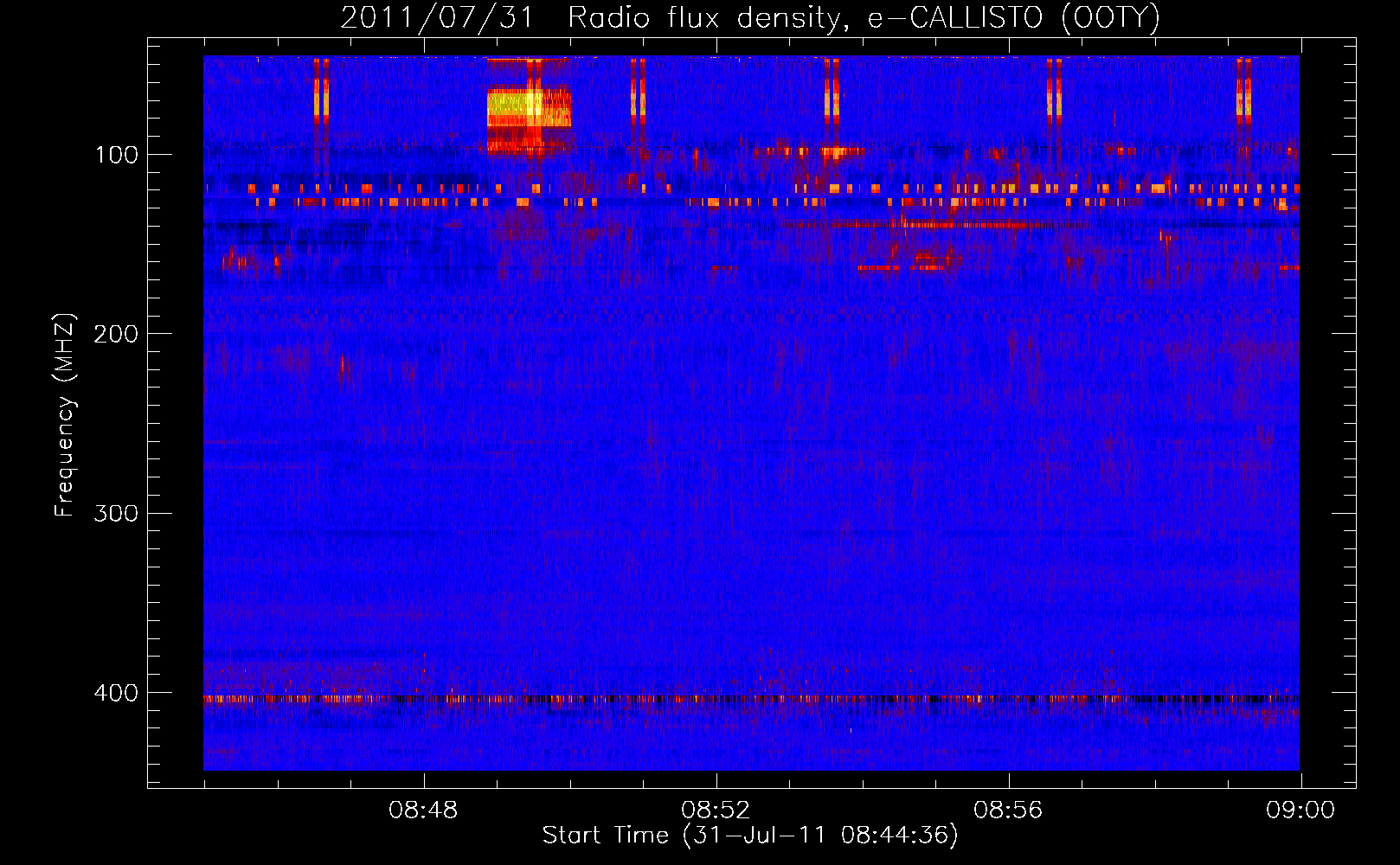Click the 09:00 time tick label
The height and width of the screenshot is (865, 1400).
click(1300, 811)
